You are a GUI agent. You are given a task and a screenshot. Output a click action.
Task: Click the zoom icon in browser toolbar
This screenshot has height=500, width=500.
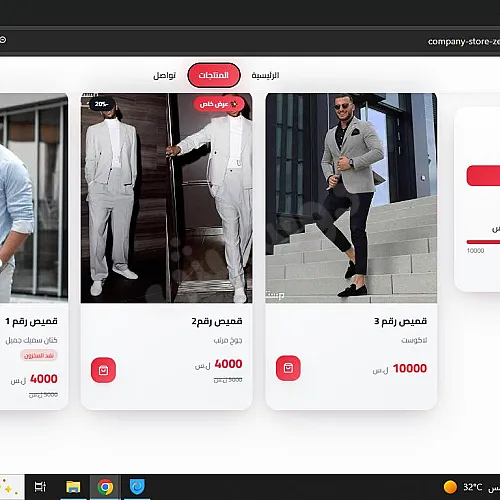click(x=3, y=40)
